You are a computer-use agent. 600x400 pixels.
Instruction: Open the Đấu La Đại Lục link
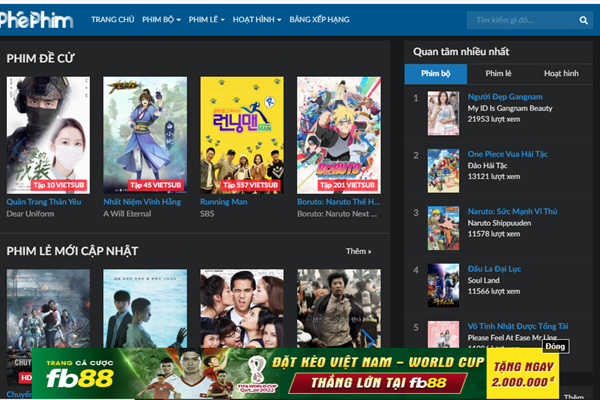point(494,269)
